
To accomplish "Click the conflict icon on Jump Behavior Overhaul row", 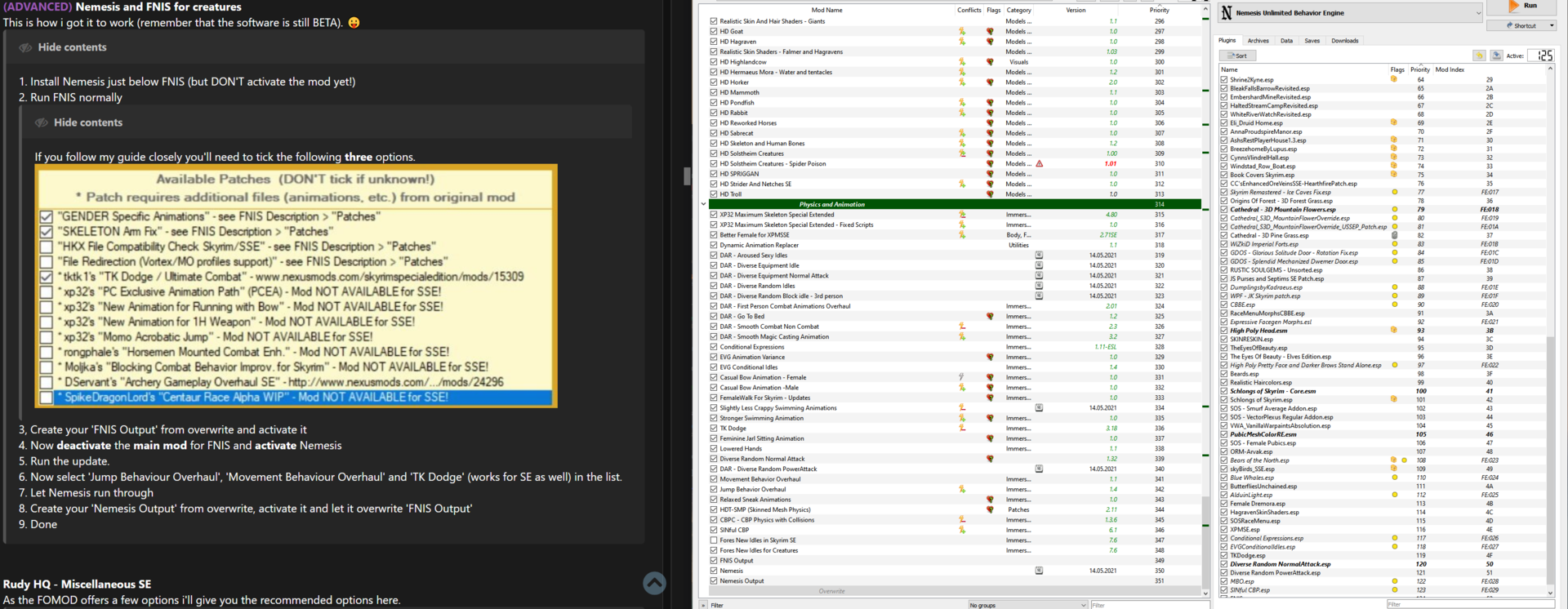I will [962, 489].
